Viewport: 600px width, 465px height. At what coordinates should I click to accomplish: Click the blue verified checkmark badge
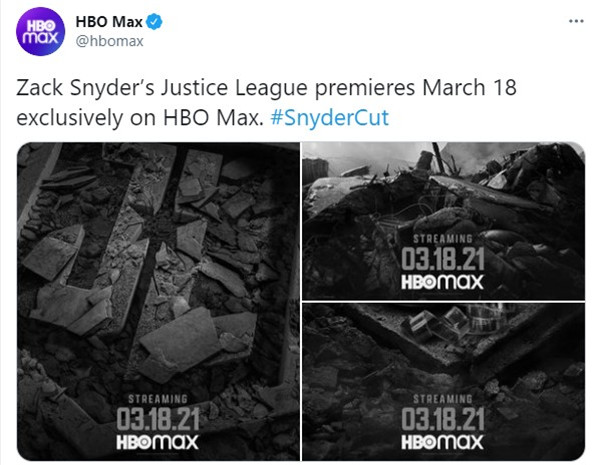click(x=155, y=21)
